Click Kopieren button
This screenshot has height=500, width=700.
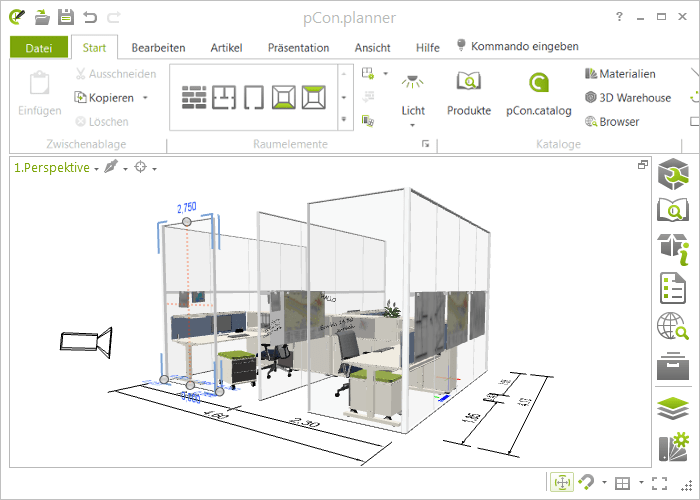coord(104,98)
